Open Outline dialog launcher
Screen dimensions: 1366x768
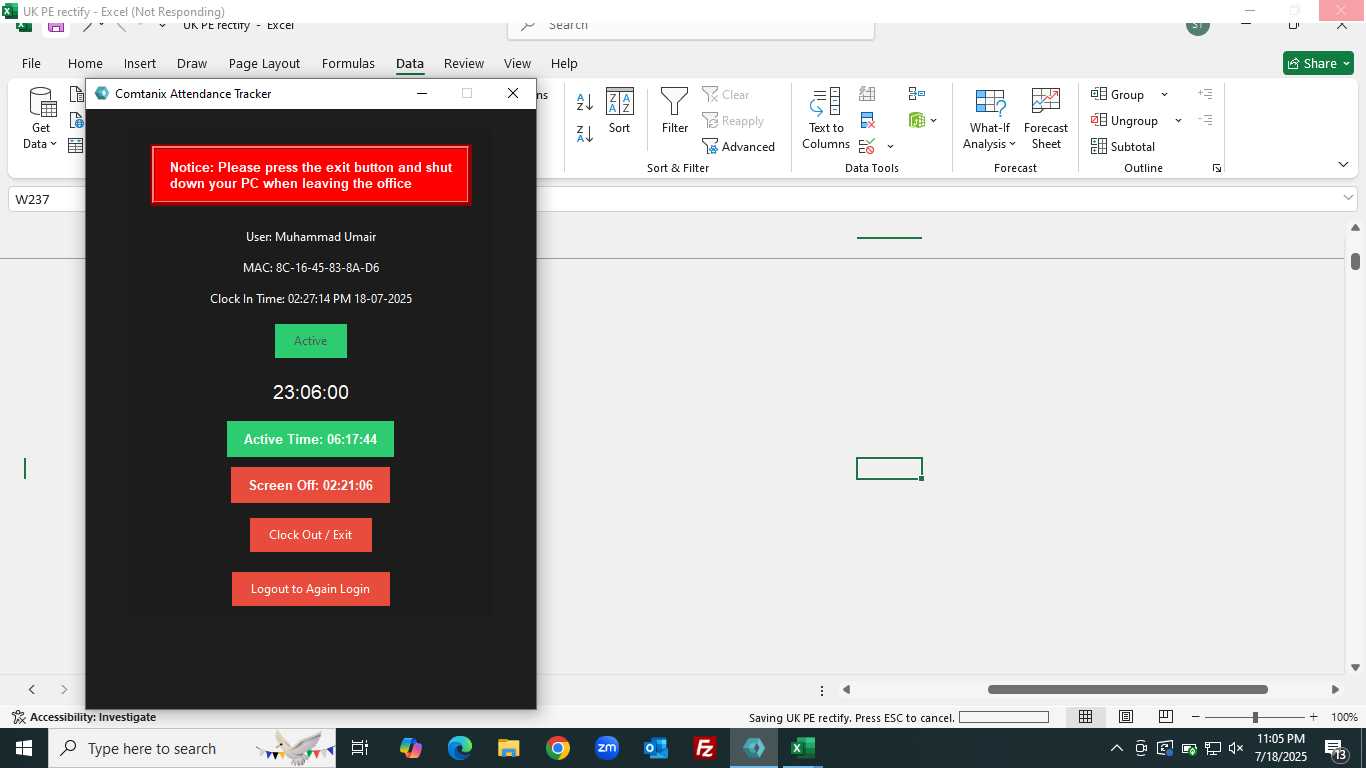(x=1217, y=168)
